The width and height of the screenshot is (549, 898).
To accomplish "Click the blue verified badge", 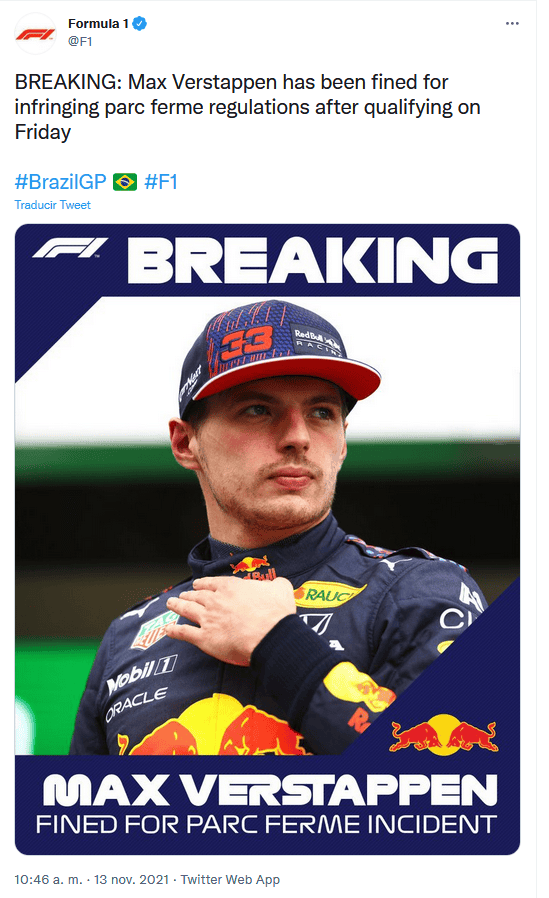I will click(140, 23).
